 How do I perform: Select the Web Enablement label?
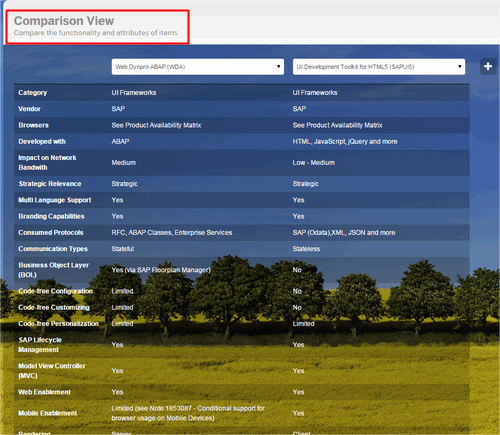coord(44,392)
